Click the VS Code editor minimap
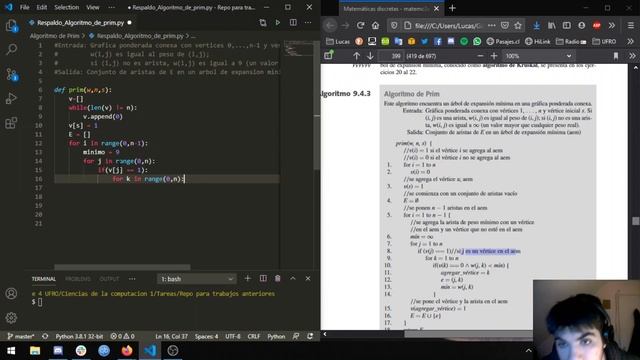 point(298,49)
